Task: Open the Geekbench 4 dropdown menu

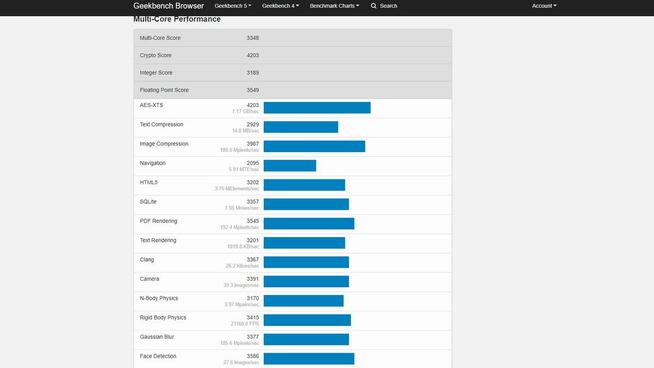Action: pyautogui.click(x=280, y=6)
